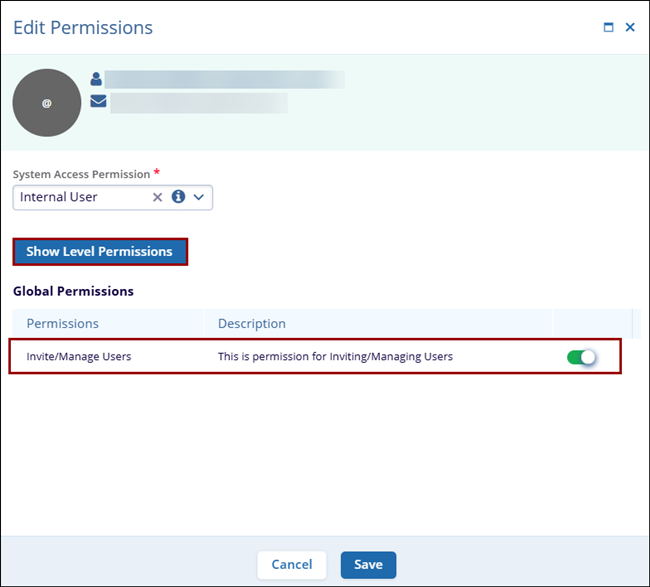Image resolution: width=650 pixels, height=587 pixels.
Task: Select the Description column header
Action: [x=252, y=323]
